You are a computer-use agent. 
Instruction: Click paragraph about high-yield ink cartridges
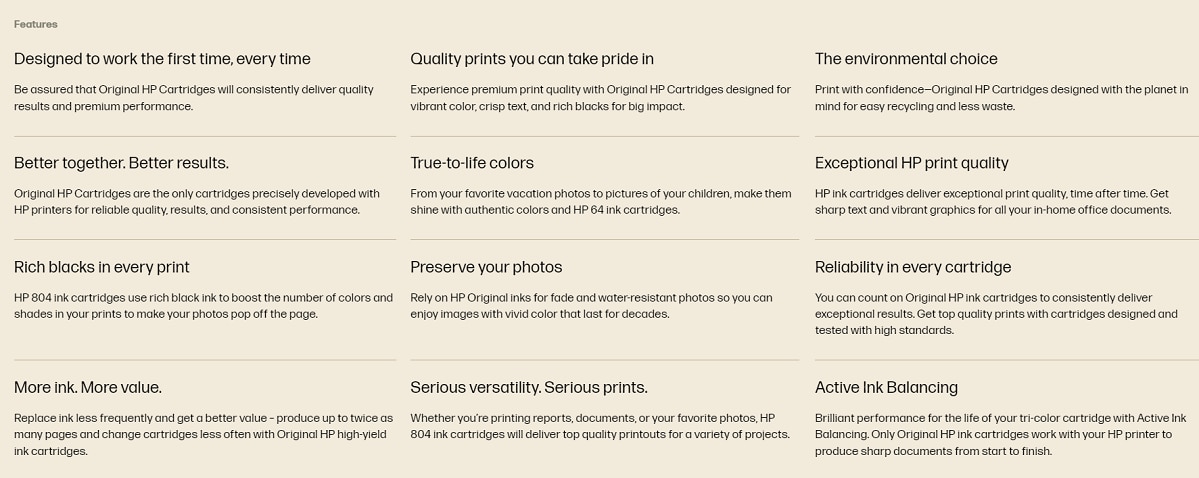(x=203, y=434)
